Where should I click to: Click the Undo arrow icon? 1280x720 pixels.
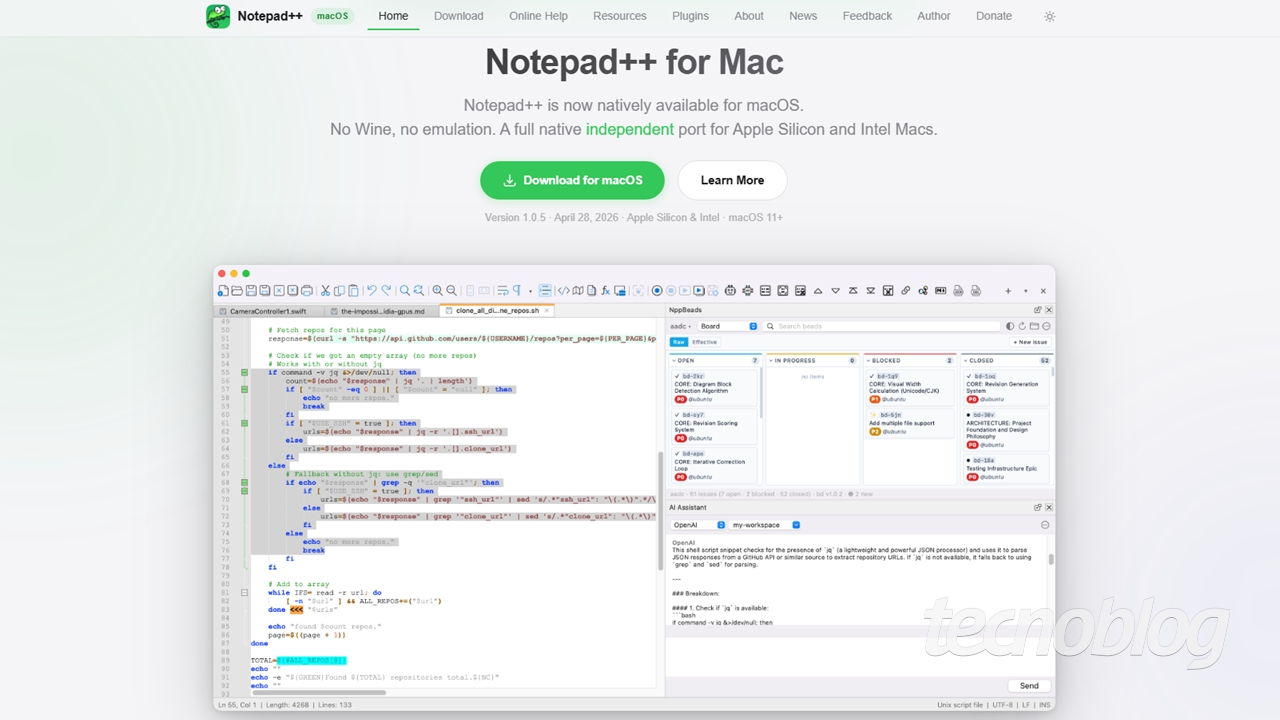[x=371, y=290]
